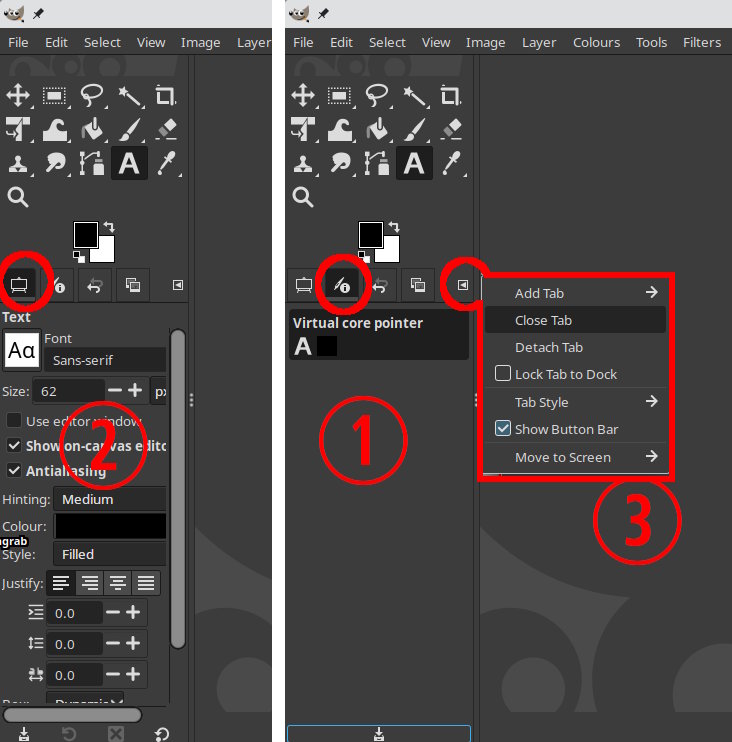The image size is (732, 742).
Task: Toggle the Use editor window checkbox
Action: pos(14,421)
